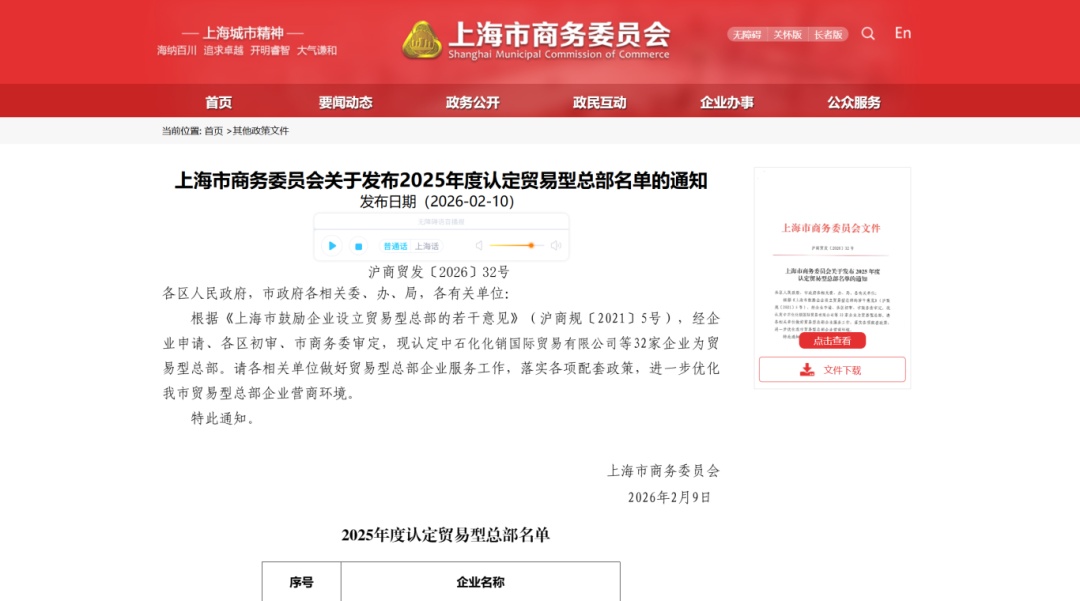The height and width of the screenshot is (601, 1080).
Task: Play the audio reading of the article
Action: [x=332, y=246]
